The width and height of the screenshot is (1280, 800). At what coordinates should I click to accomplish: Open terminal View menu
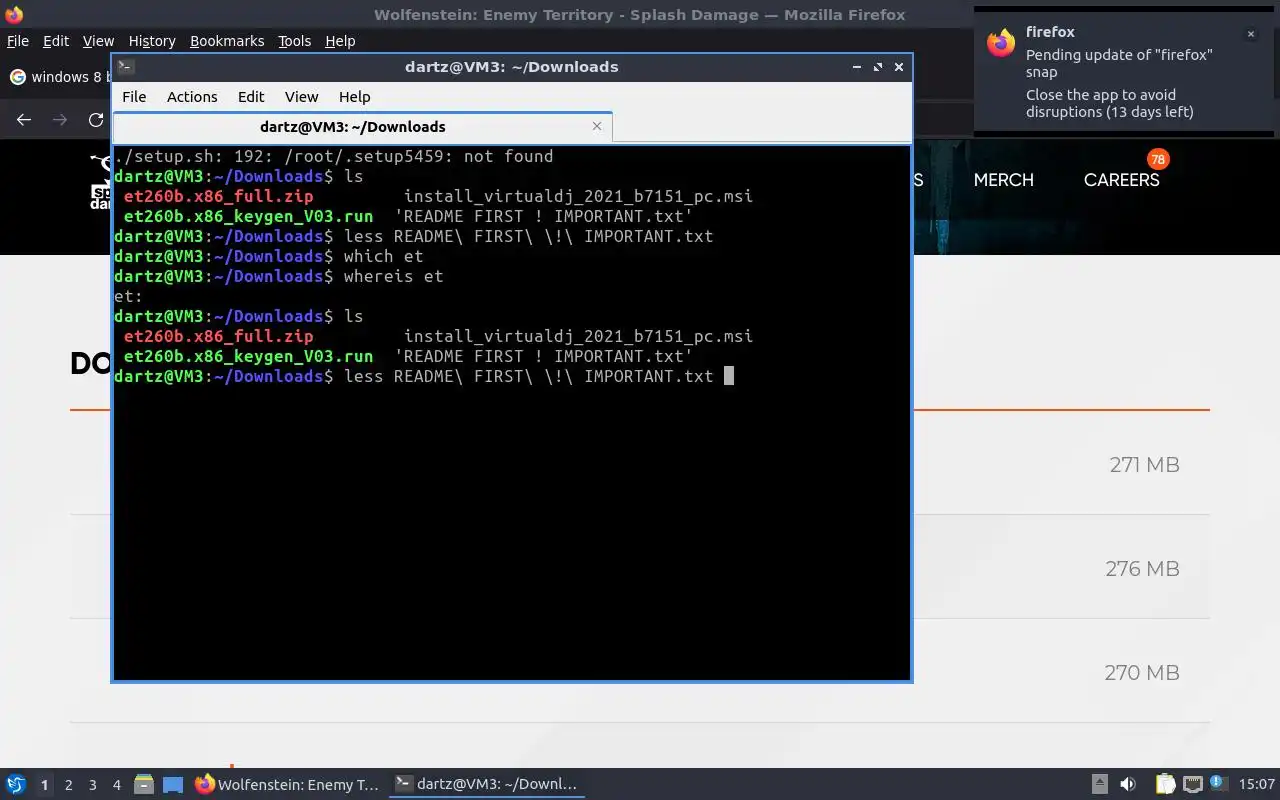point(301,97)
